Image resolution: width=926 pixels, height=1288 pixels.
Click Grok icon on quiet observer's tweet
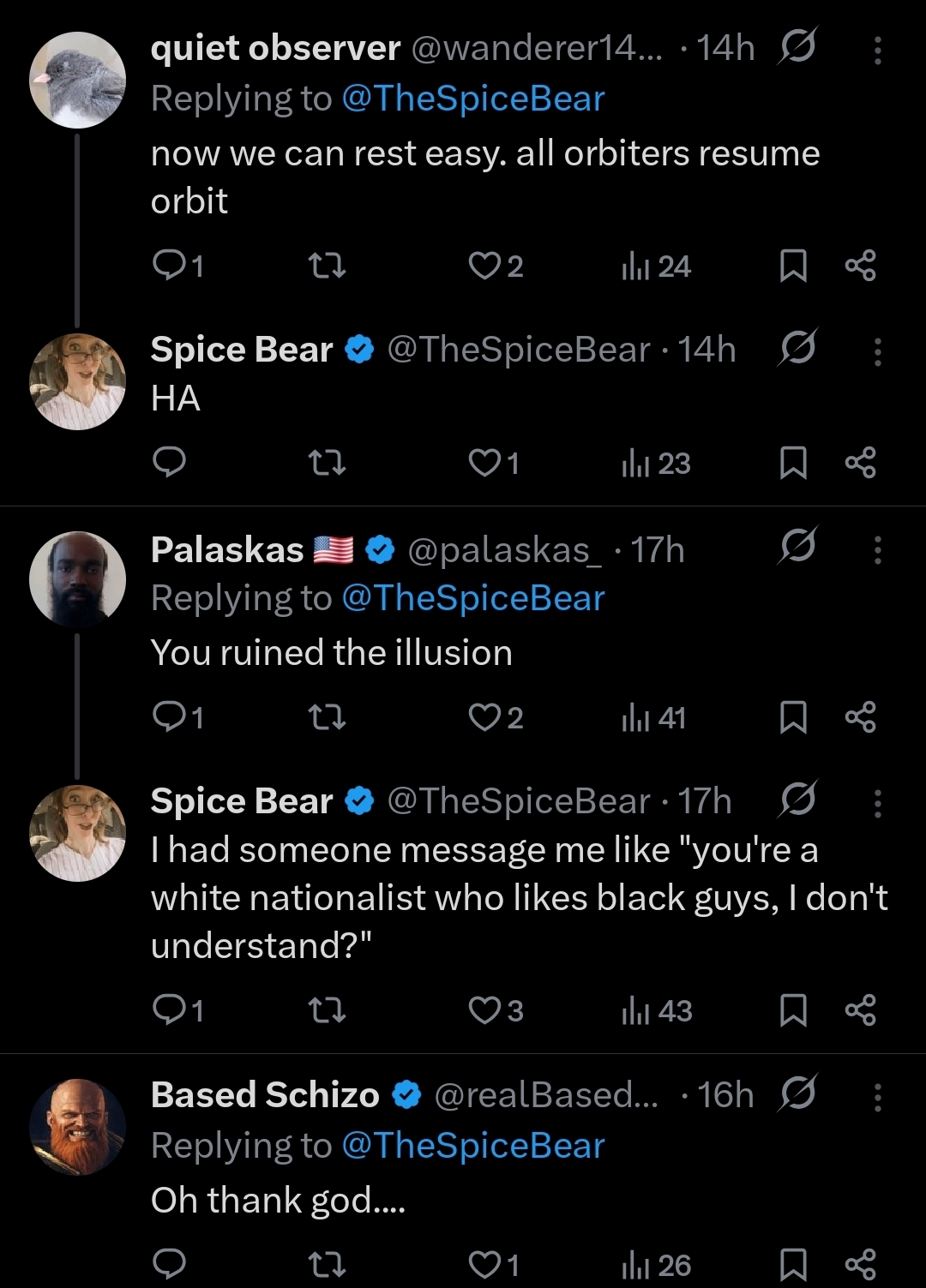(797, 47)
